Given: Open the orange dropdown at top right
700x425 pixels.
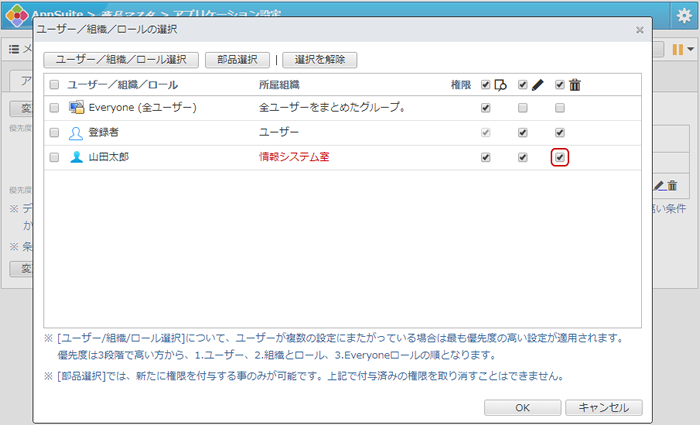Looking at the screenshot, I should coord(683,49).
